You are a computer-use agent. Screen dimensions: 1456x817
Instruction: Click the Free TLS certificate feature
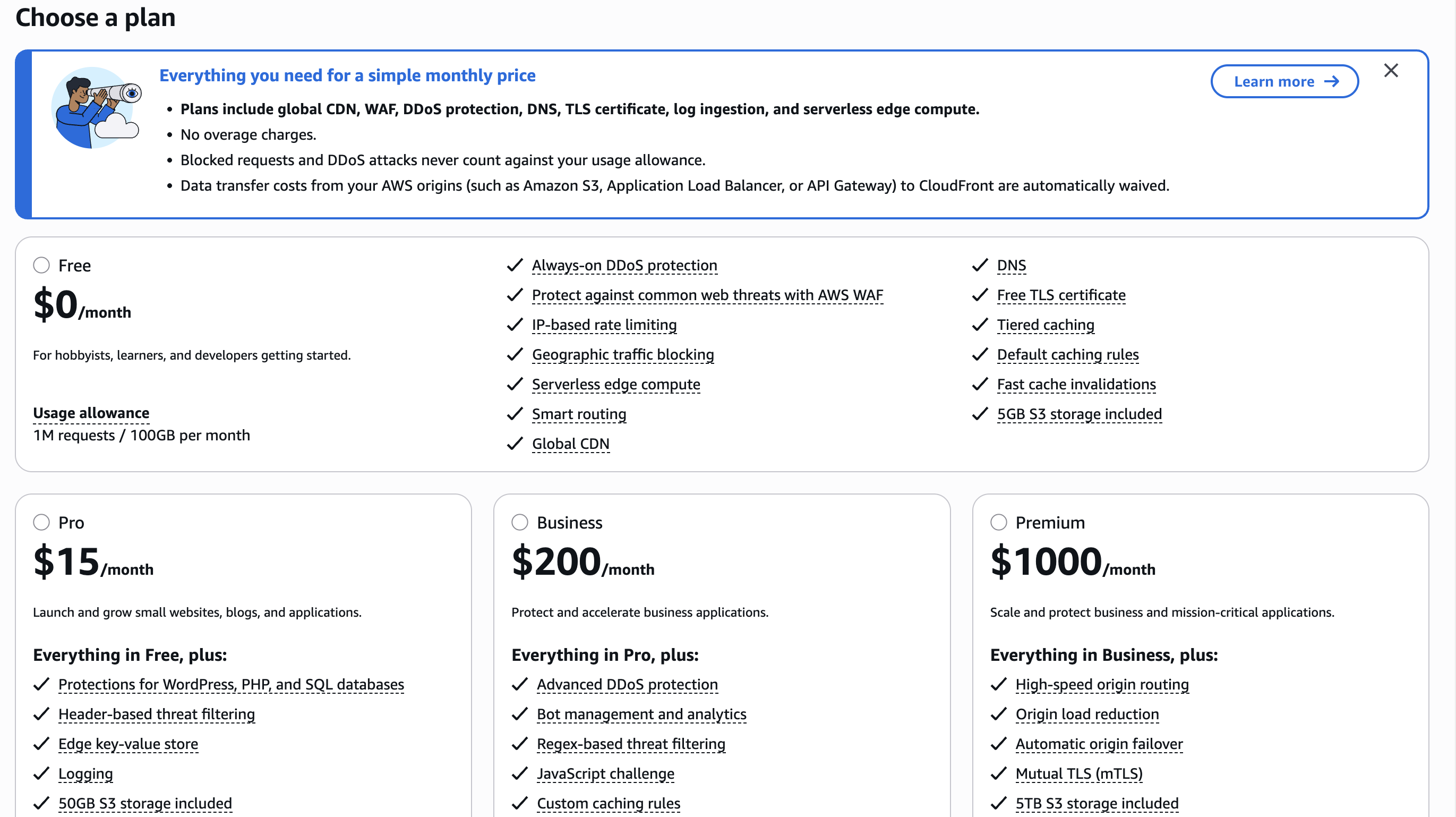(1061, 295)
